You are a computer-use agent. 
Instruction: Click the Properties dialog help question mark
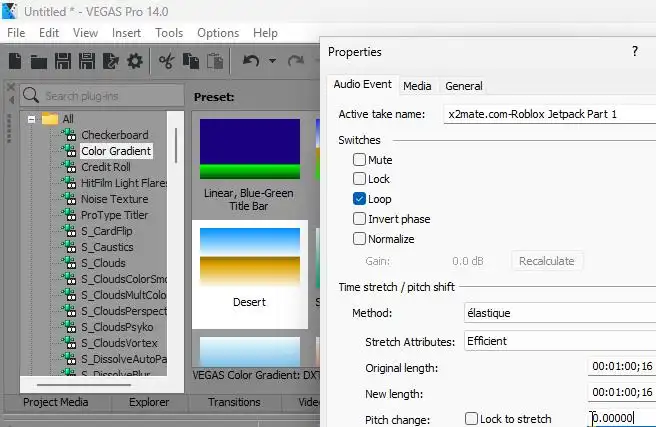(x=635, y=51)
